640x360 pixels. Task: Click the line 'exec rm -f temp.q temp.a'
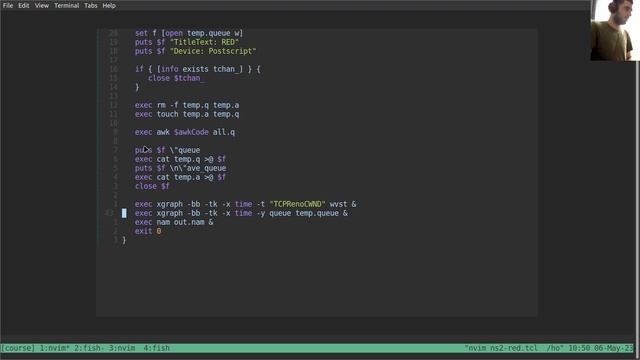click(187, 105)
